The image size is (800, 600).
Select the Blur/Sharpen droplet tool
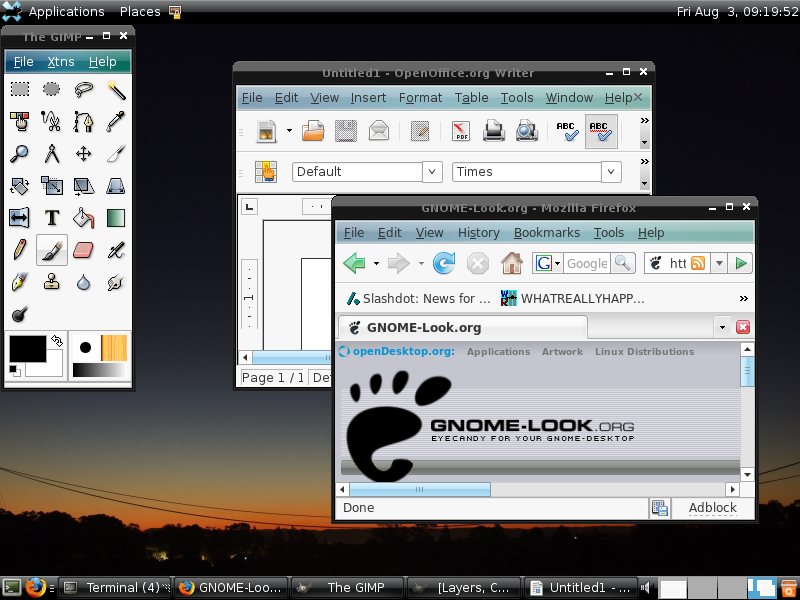(x=84, y=282)
